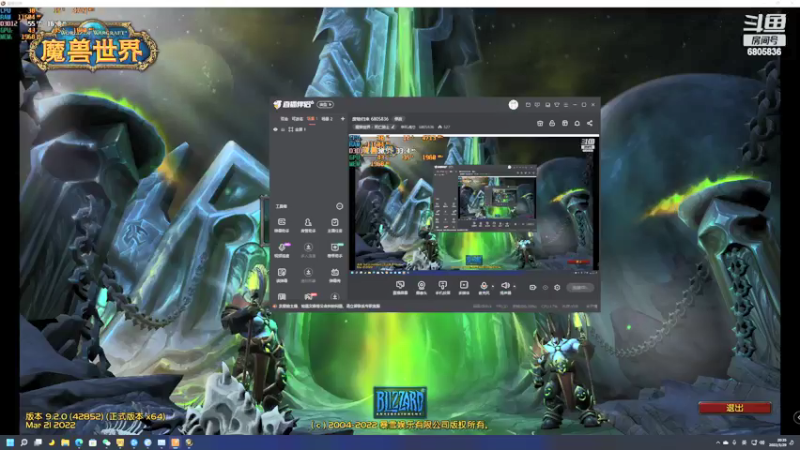The height and width of the screenshot is (450, 800).
Task: Open the shirt skin icon in title bar
Action: tap(557, 105)
